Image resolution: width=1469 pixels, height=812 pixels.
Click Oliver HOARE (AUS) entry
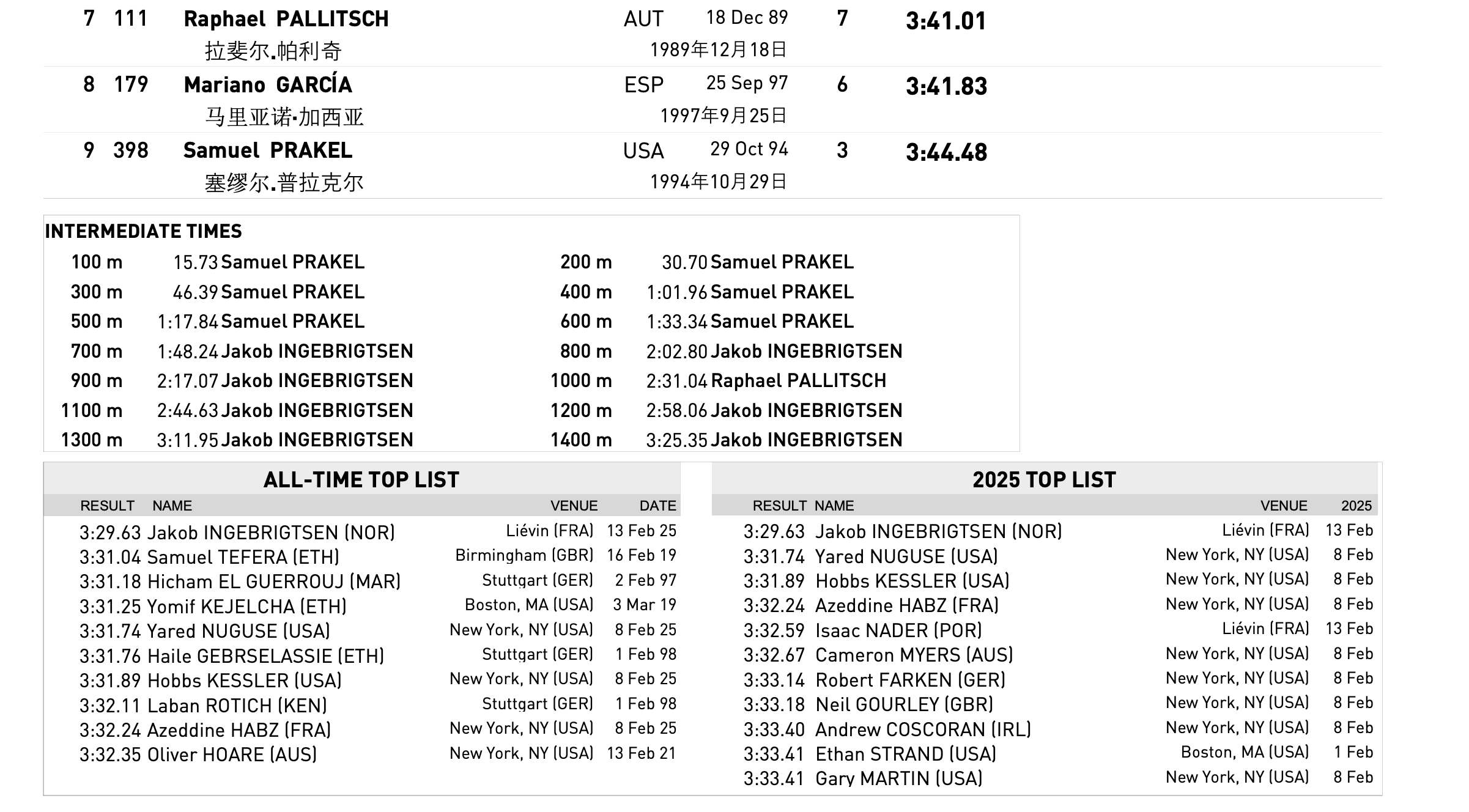point(232,755)
